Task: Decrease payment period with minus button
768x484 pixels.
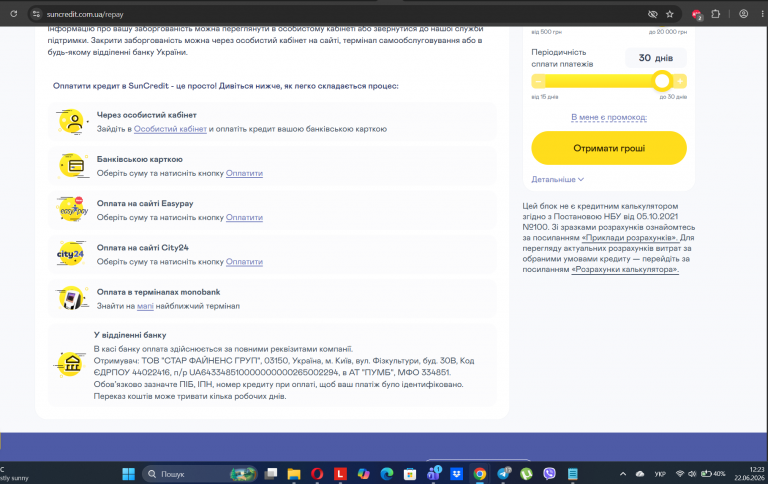Action: (538, 81)
